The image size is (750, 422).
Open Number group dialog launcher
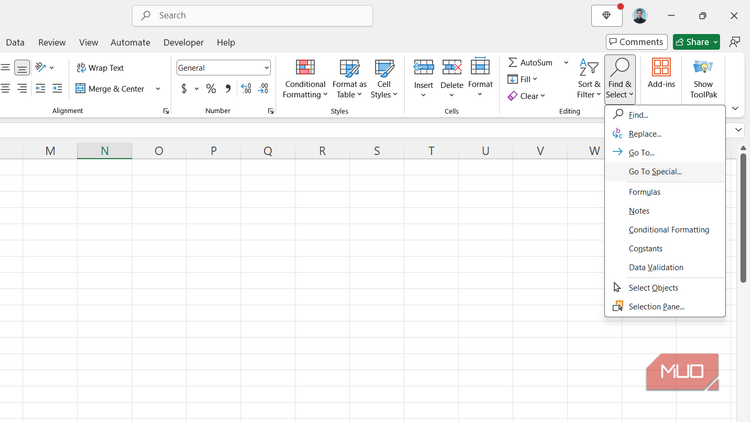[271, 111]
